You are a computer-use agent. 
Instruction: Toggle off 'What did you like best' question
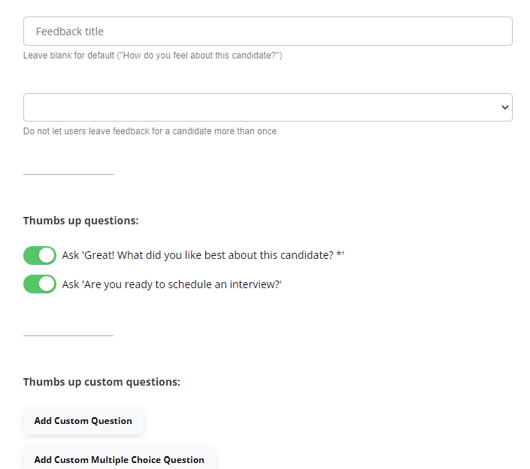click(x=40, y=255)
